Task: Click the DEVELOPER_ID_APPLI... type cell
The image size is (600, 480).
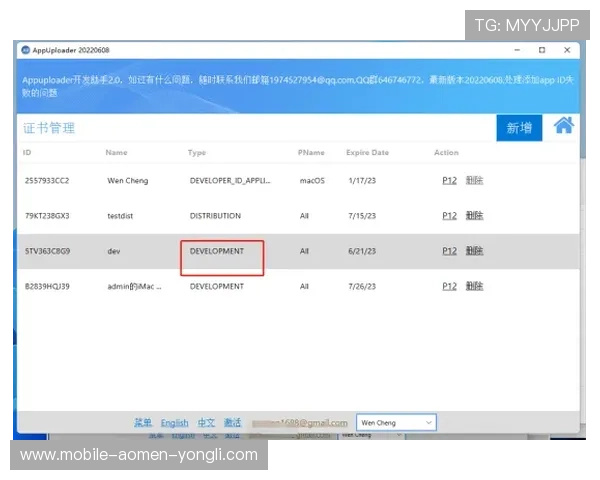Action: [x=230, y=180]
